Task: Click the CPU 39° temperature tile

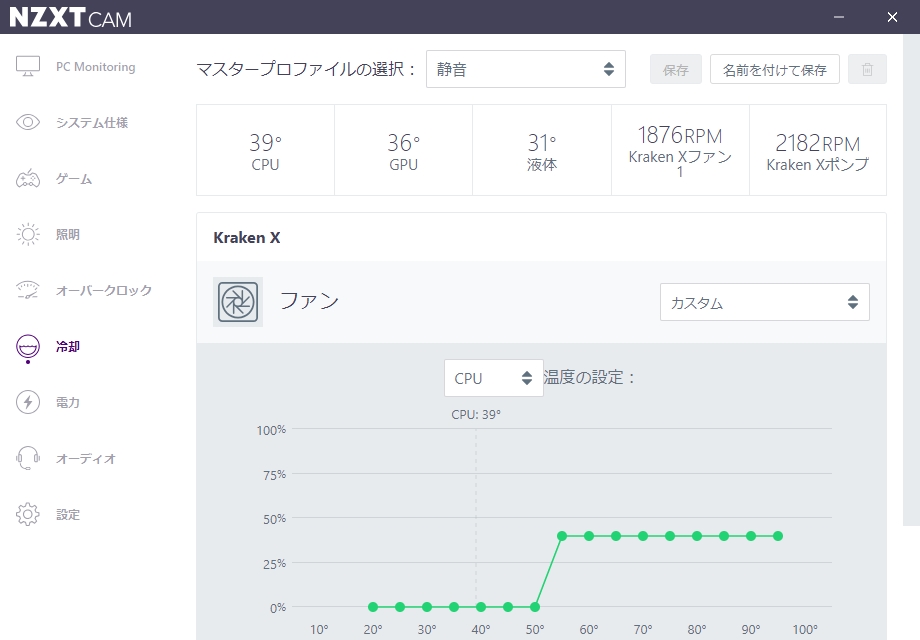Action: click(x=265, y=150)
